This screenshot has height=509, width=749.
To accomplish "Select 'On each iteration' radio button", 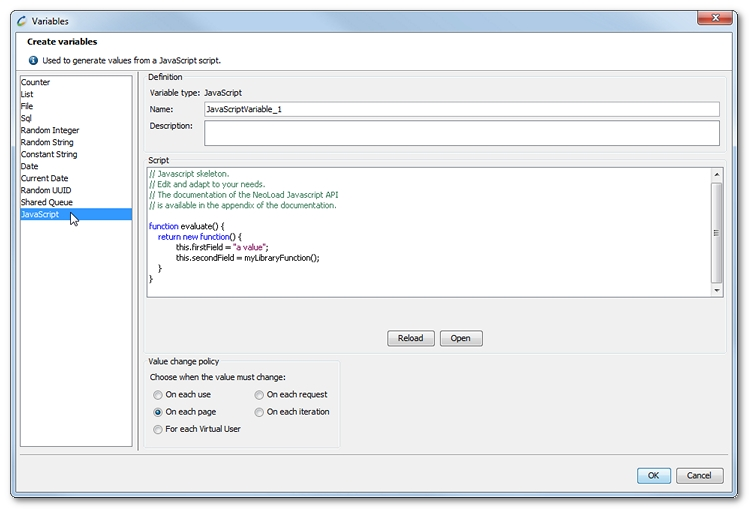I will pos(260,412).
